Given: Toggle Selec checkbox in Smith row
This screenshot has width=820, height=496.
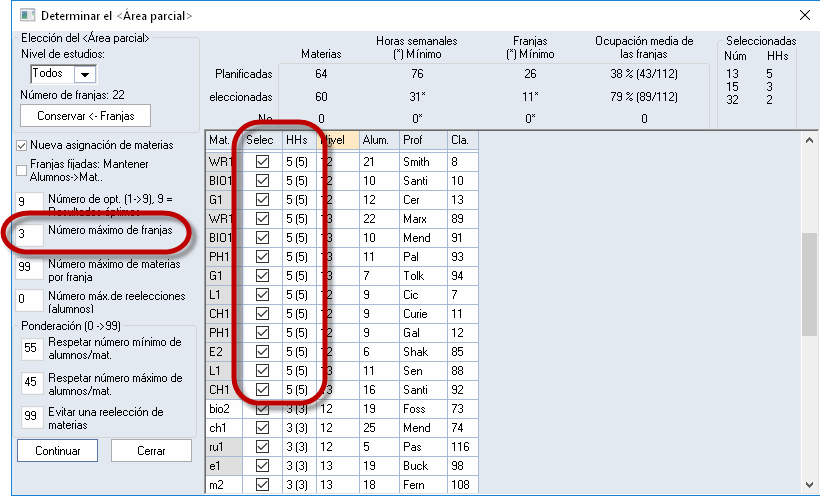Looking at the screenshot, I should point(262,162).
